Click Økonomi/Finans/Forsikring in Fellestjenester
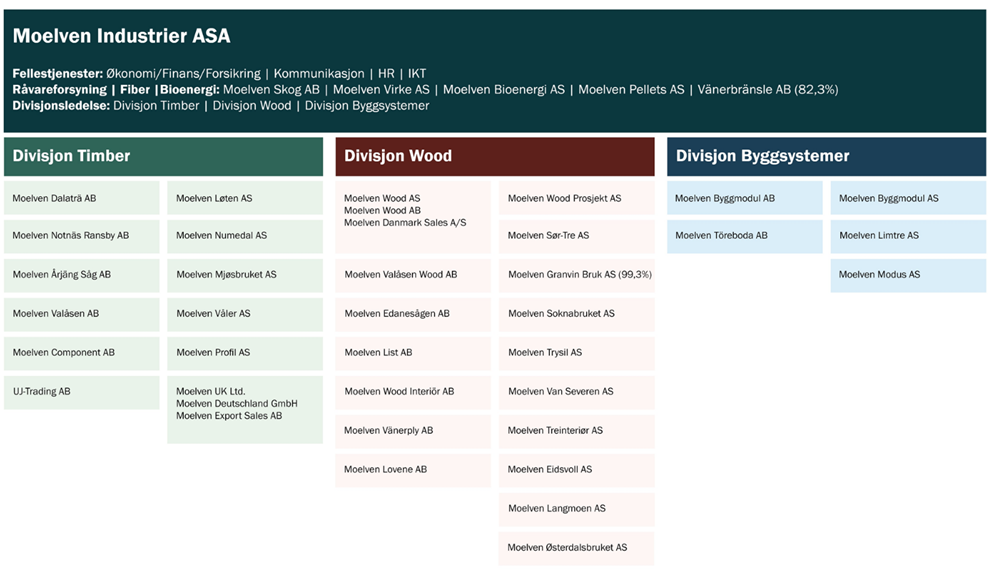The width and height of the screenshot is (991, 575). pyautogui.click(x=183, y=74)
